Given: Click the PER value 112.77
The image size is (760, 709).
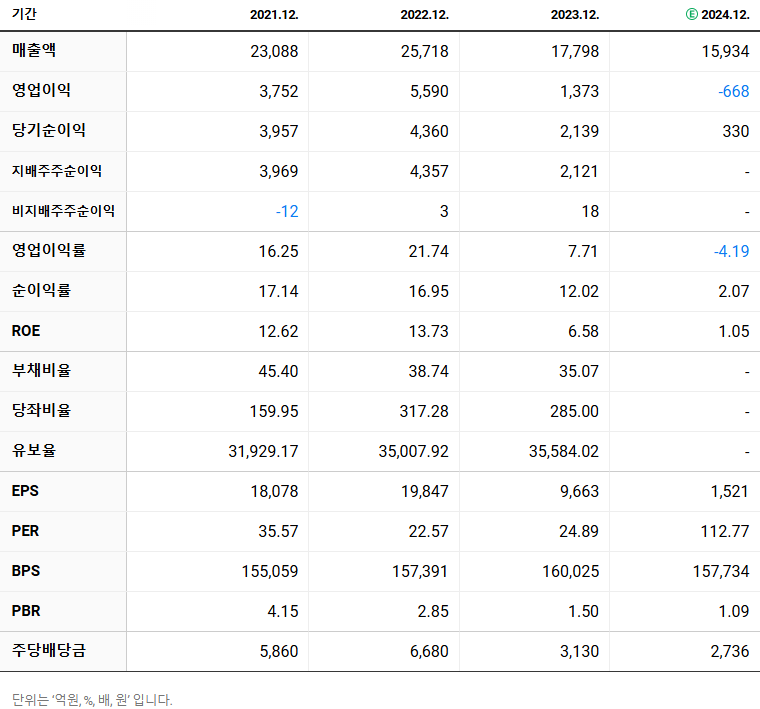Looking at the screenshot, I should [725, 531].
